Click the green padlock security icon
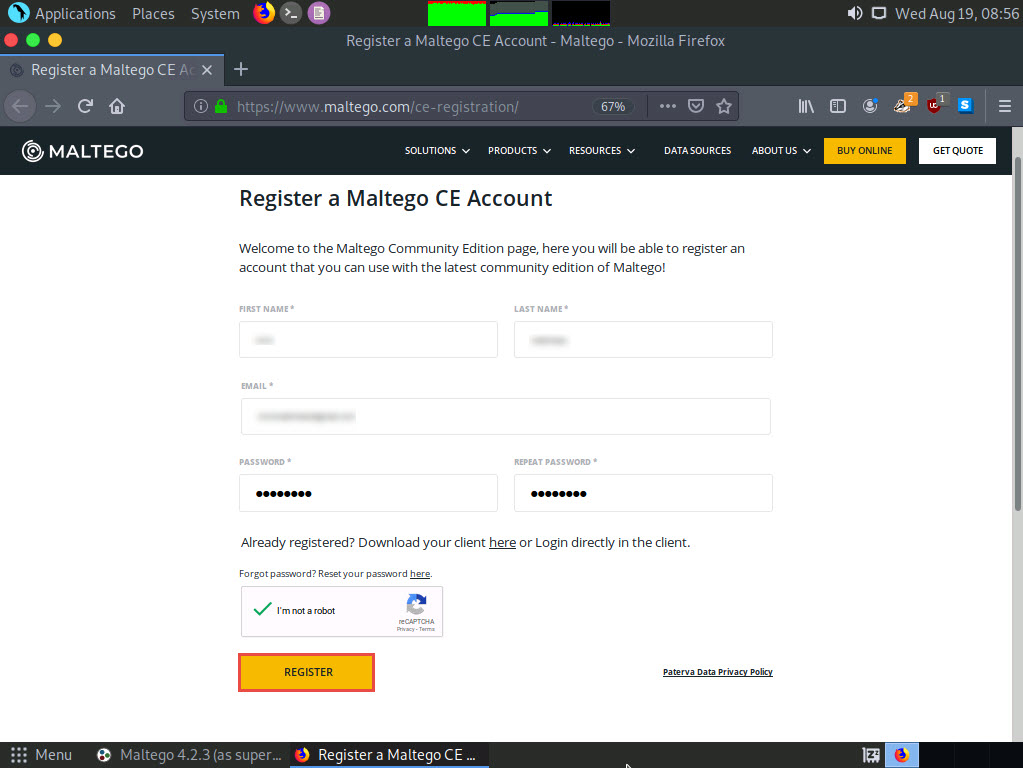The width and height of the screenshot is (1023, 768). pos(221,106)
